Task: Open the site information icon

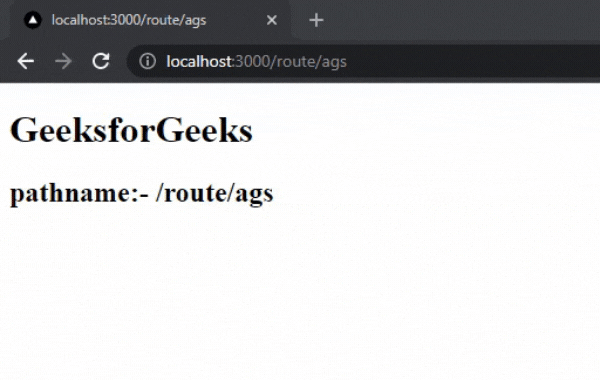Action: coord(147,61)
